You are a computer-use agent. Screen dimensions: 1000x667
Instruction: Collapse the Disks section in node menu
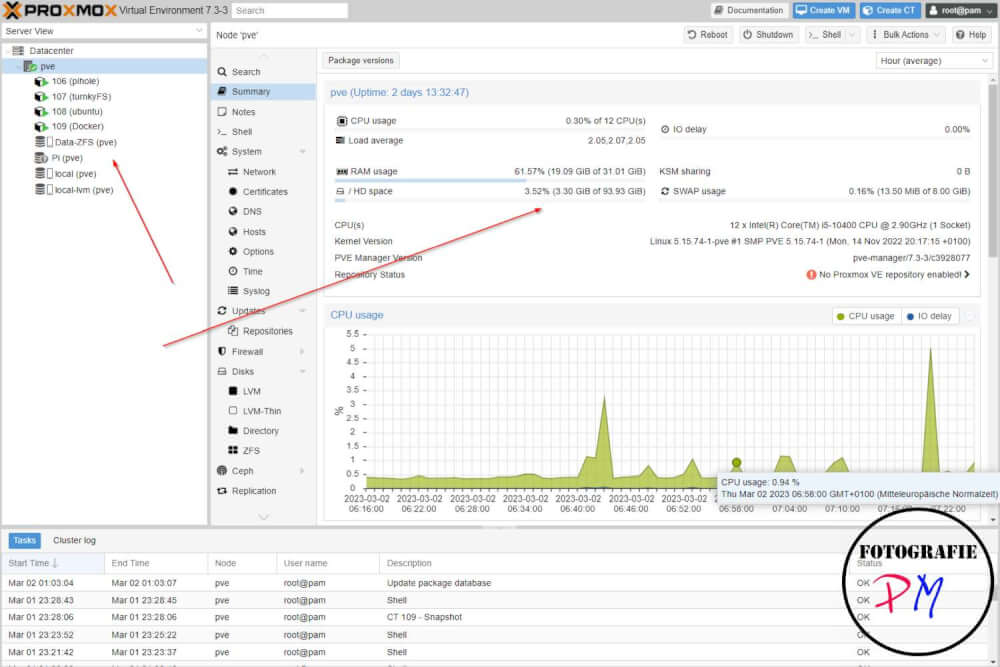pyautogui.click(x=302, y=371)
